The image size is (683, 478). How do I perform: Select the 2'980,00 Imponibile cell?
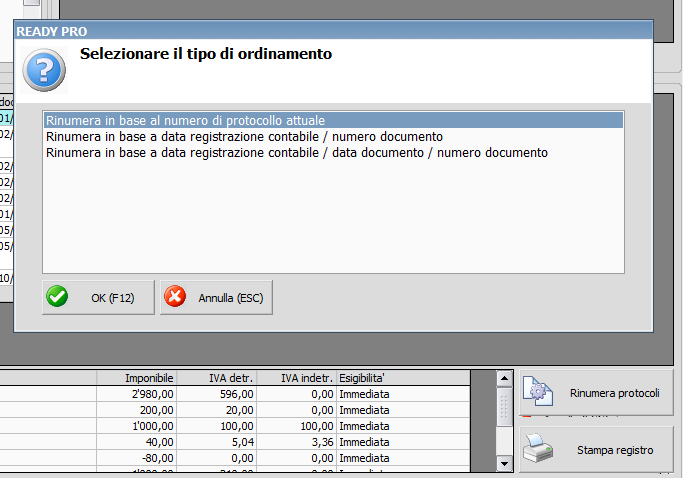coord(137,394)
